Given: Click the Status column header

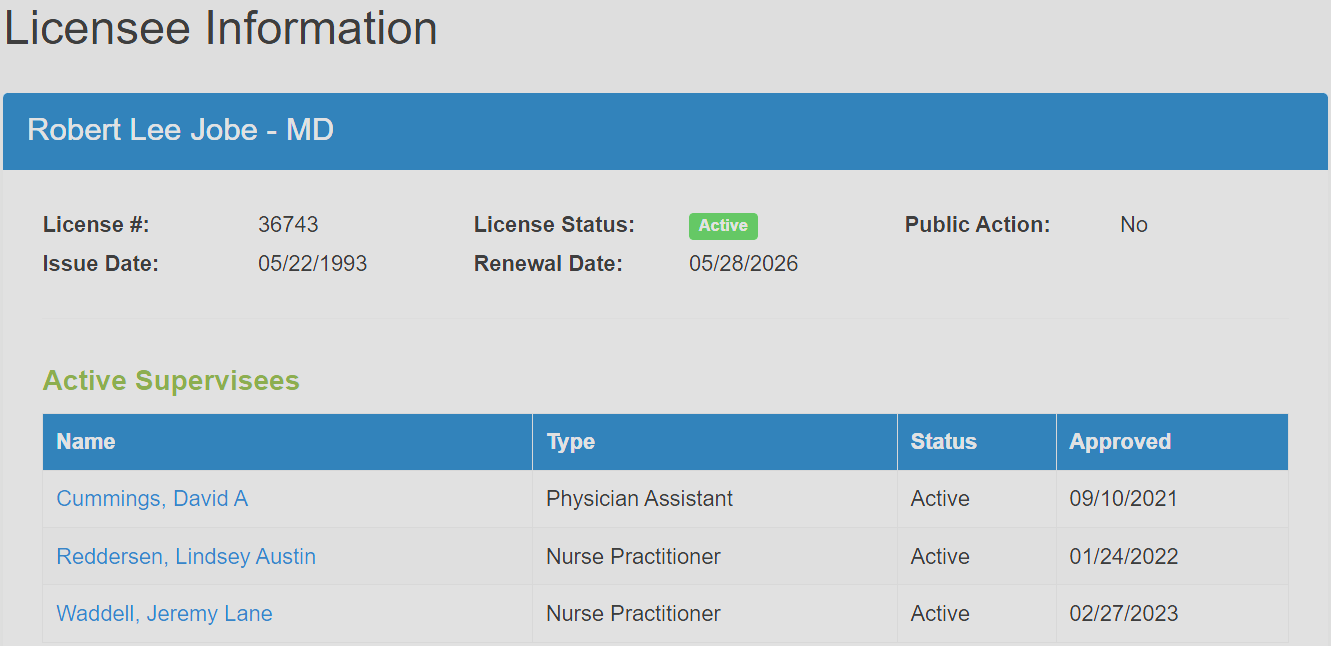Looking at the screenshot, I should 943,442.
